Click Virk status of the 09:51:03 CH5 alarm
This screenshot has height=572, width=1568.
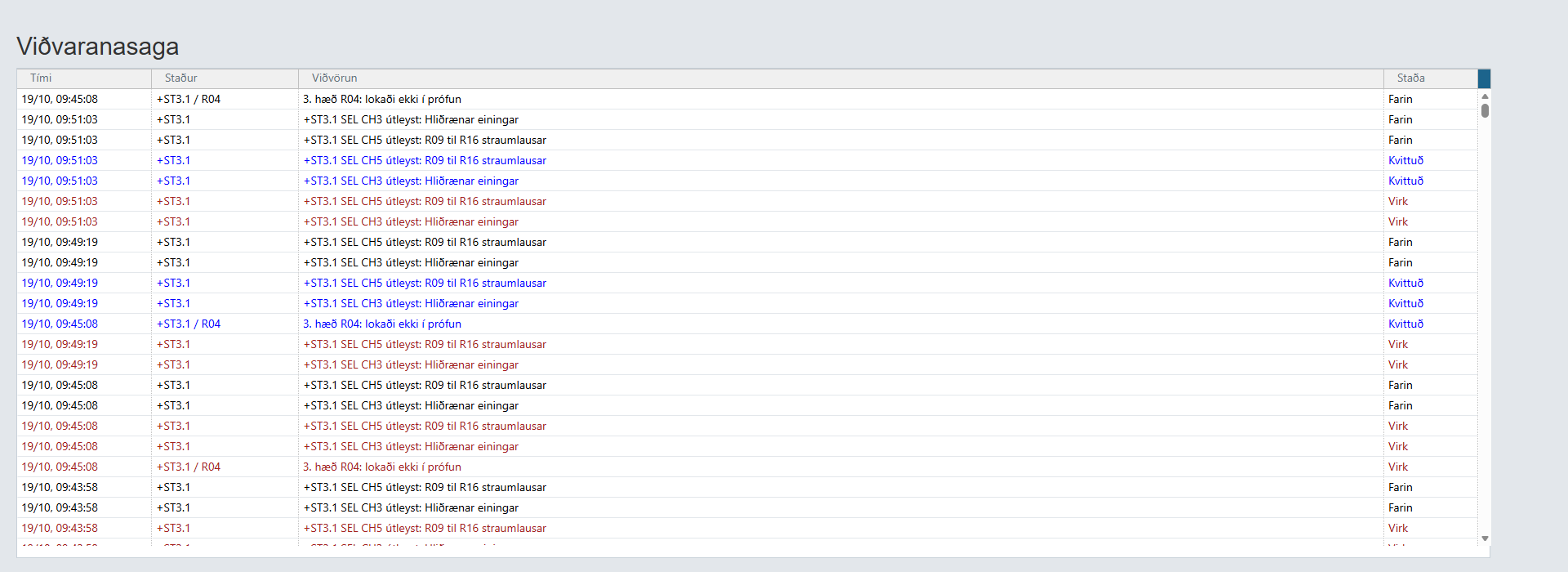(1398, 201)
